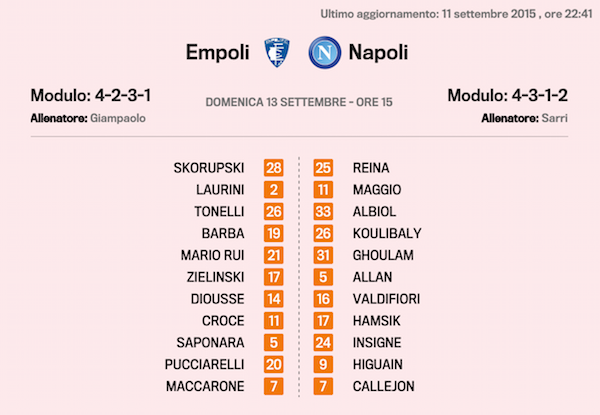Click the Empoli club crest icon
Image resolution: width=600 pixels, height=415 pixels.
coord(274,52)
